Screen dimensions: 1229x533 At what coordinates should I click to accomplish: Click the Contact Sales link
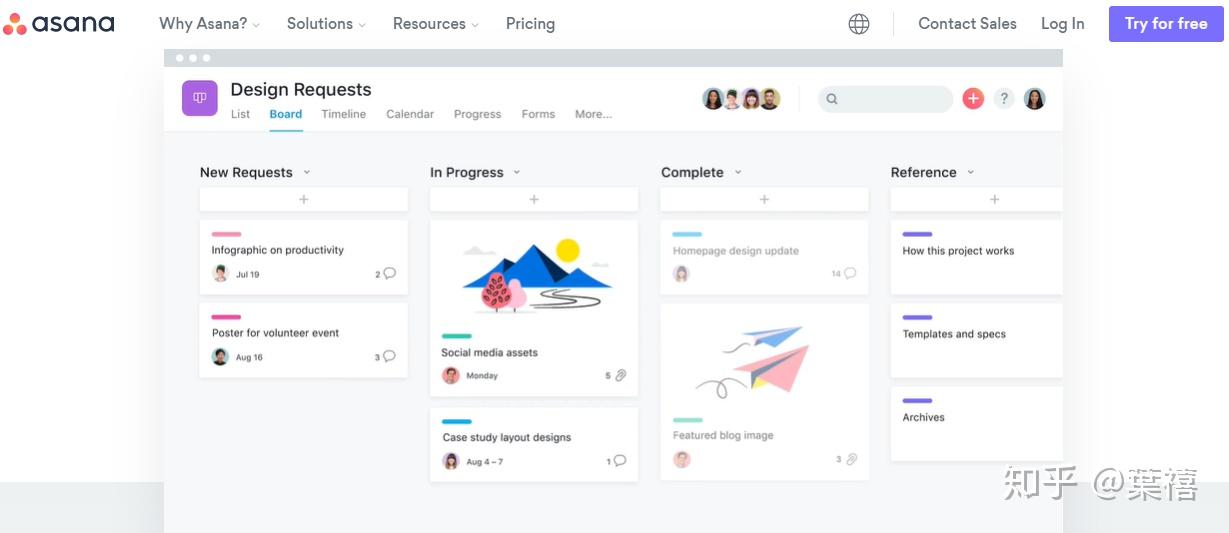tap(967, 24)
